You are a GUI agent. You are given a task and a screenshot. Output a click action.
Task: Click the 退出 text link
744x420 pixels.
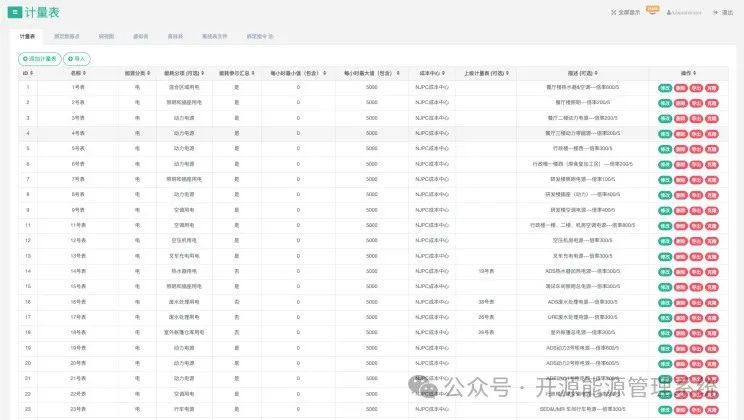point(727,12)
